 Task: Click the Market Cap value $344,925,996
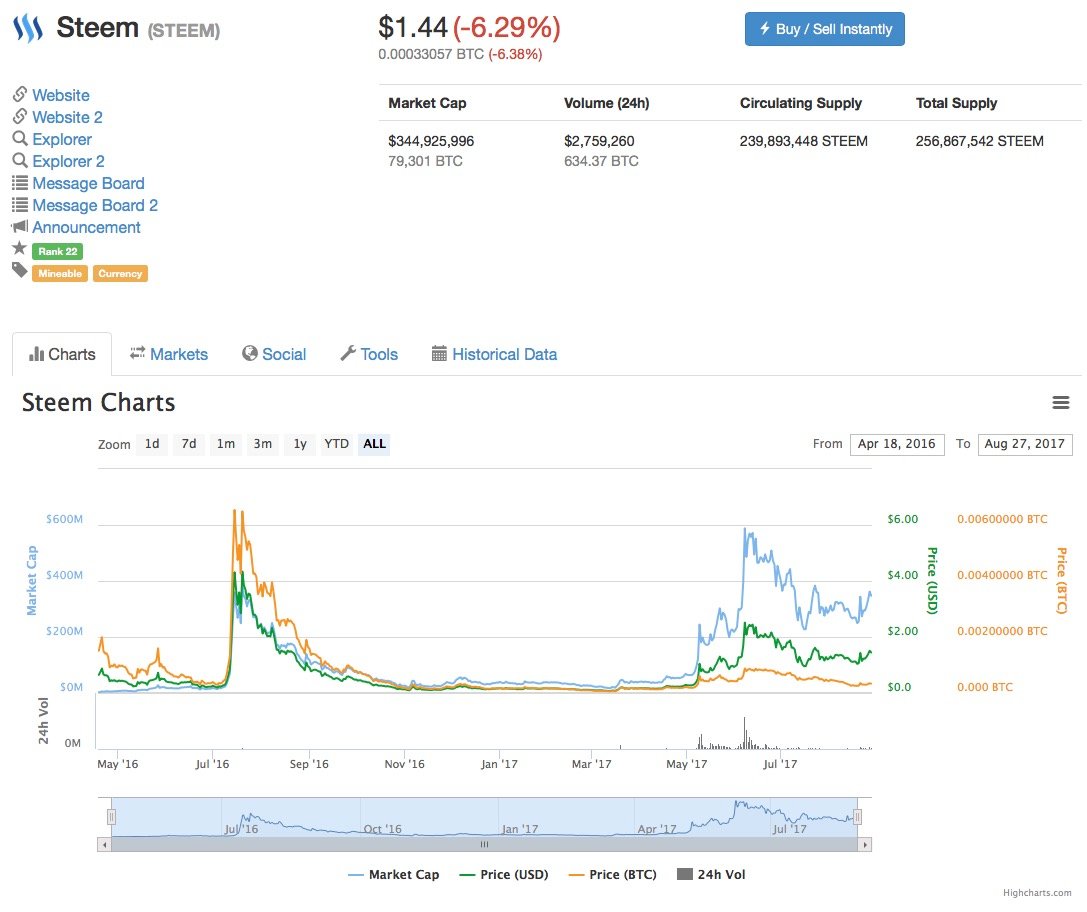(431, 141)
